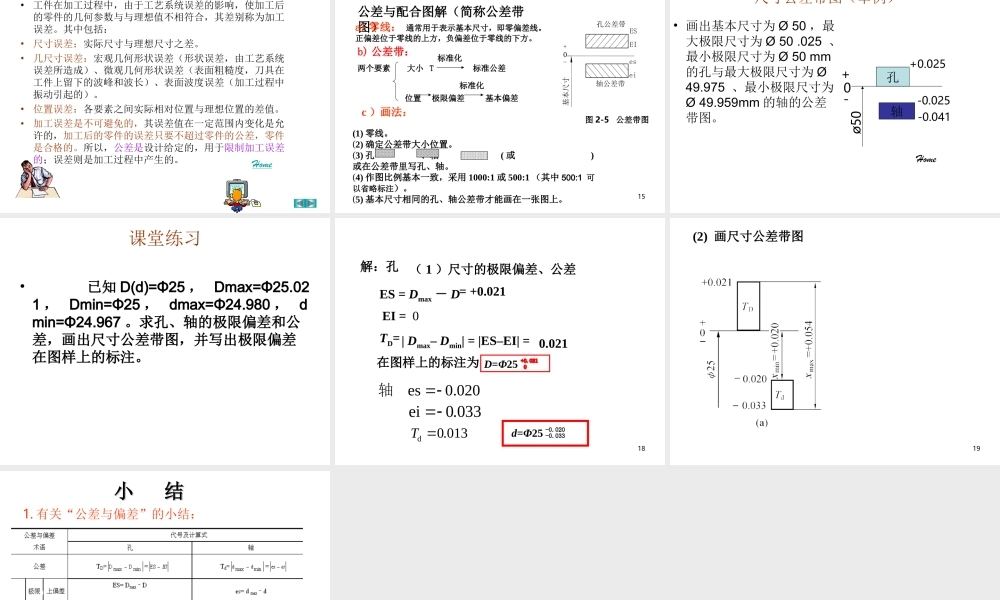This screenshot has width=1000, height=600.
Task: Click slide number 15 in the corner
Action: tap(641, 196)
